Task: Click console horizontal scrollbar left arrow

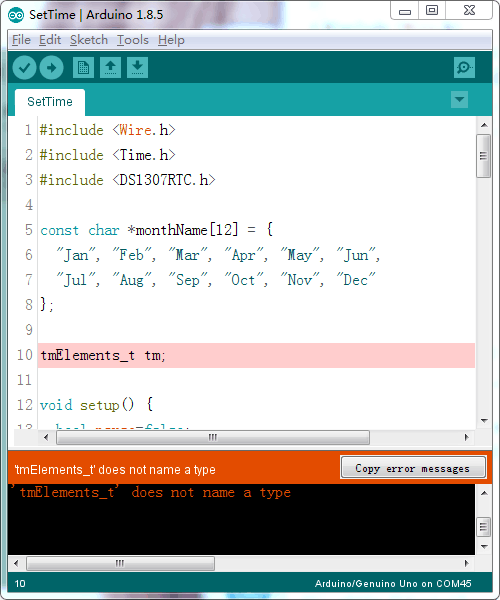Action: pyautogui.click(x=16, y=563)
